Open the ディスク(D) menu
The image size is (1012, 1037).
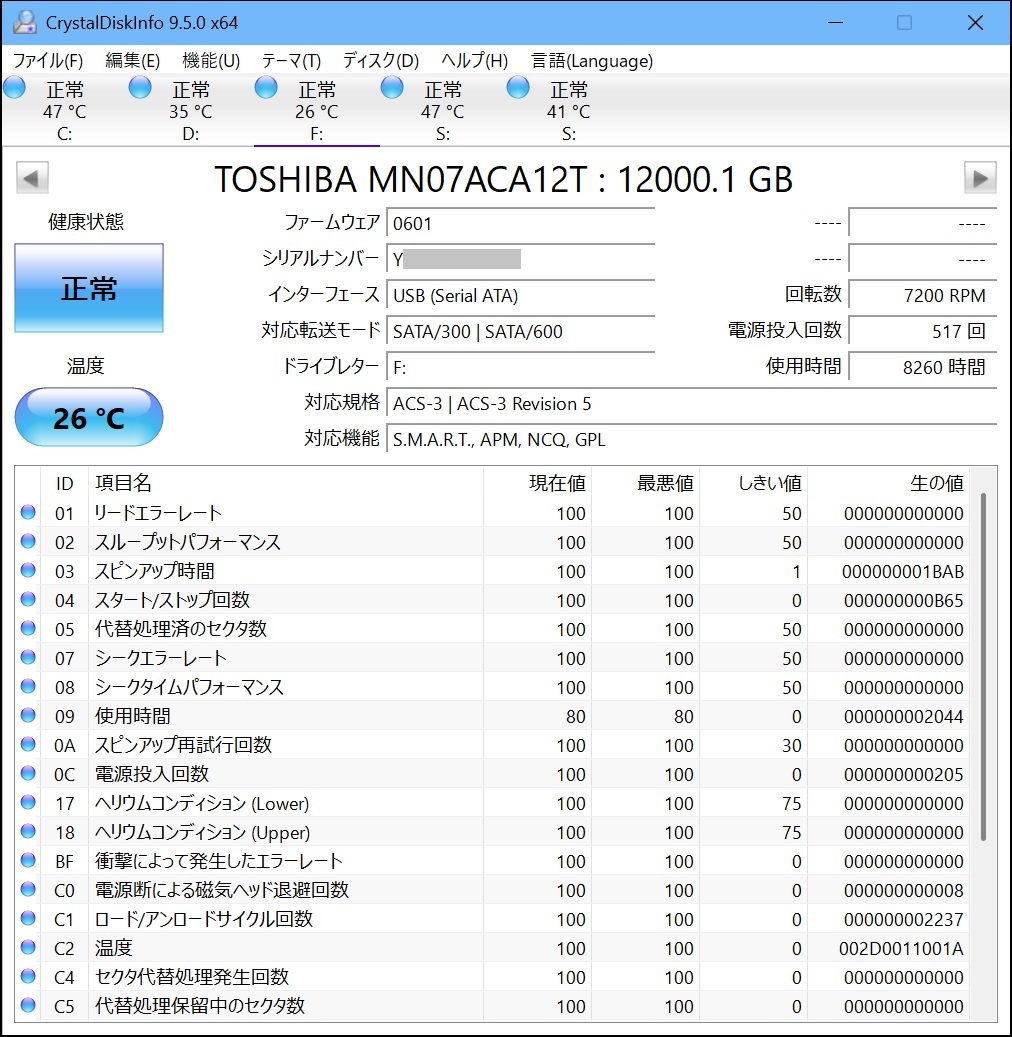(380, 61)
